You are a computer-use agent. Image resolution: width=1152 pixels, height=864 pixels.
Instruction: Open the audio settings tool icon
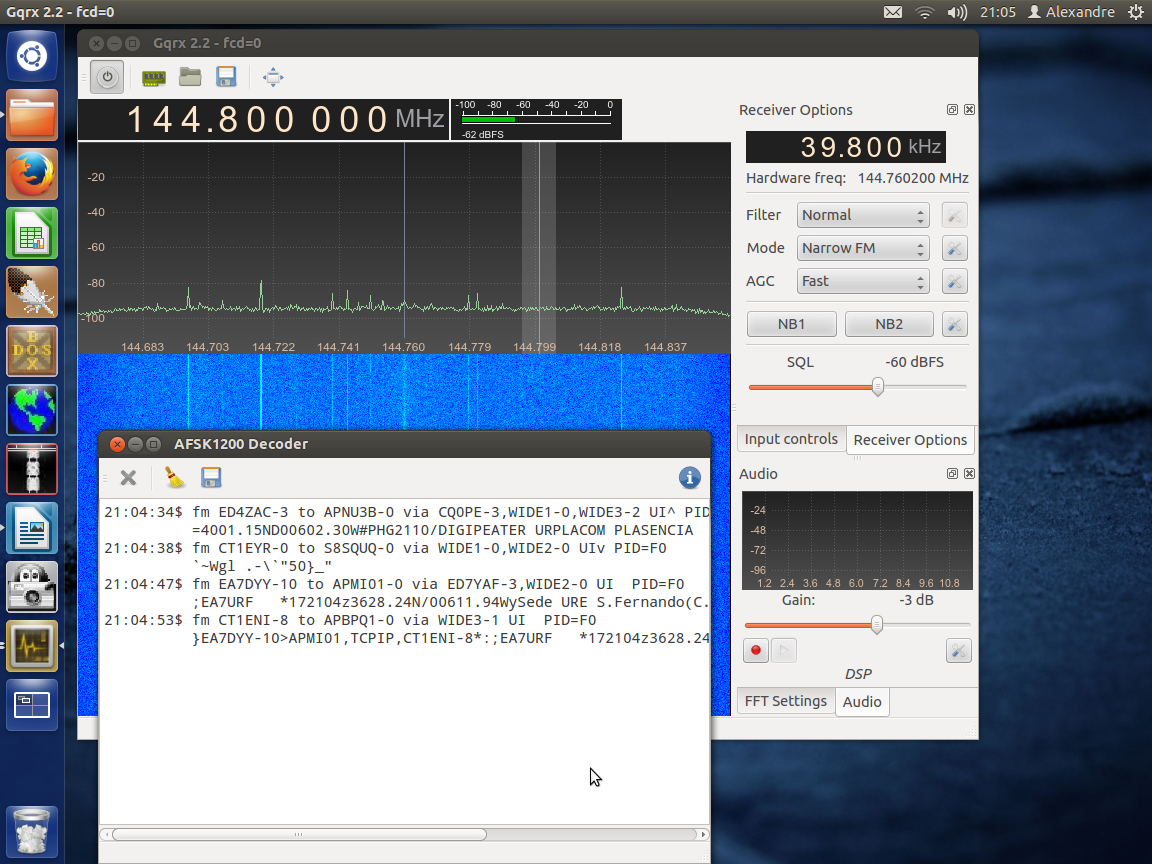click(958, 651)
